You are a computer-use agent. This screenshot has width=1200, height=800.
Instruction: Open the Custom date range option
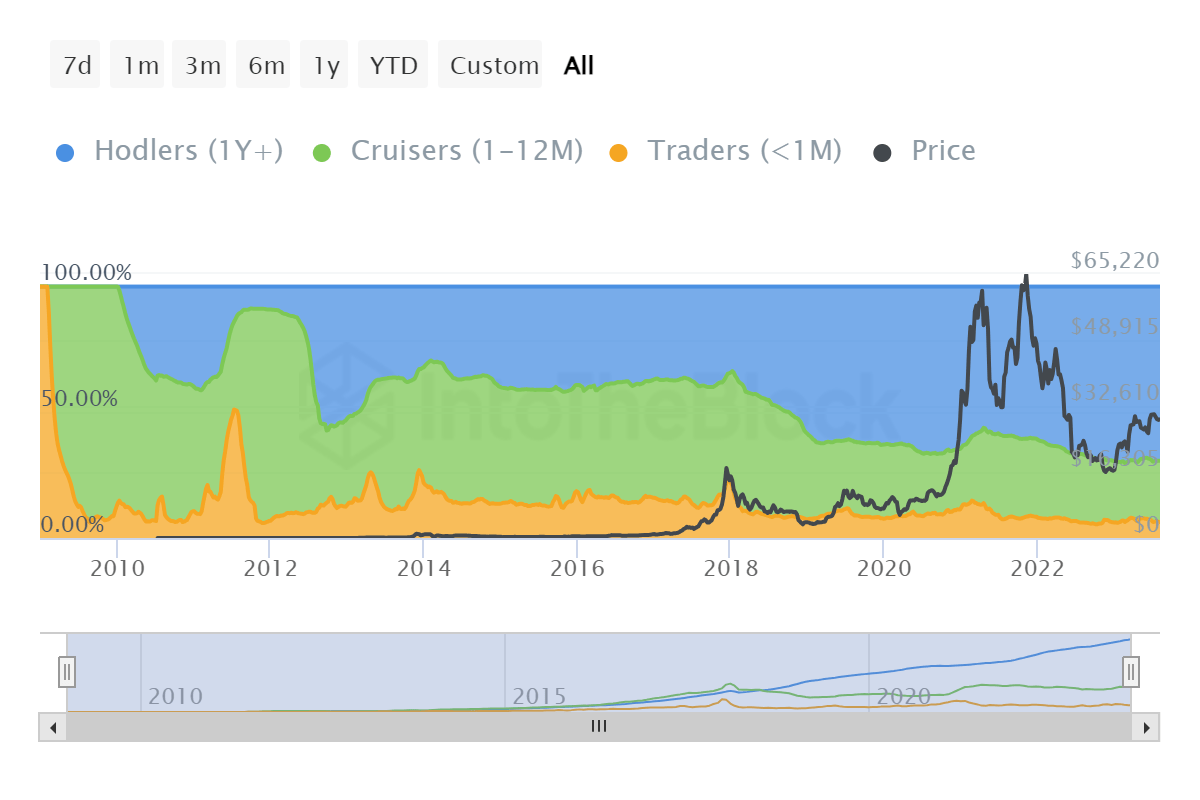[494, 65]
